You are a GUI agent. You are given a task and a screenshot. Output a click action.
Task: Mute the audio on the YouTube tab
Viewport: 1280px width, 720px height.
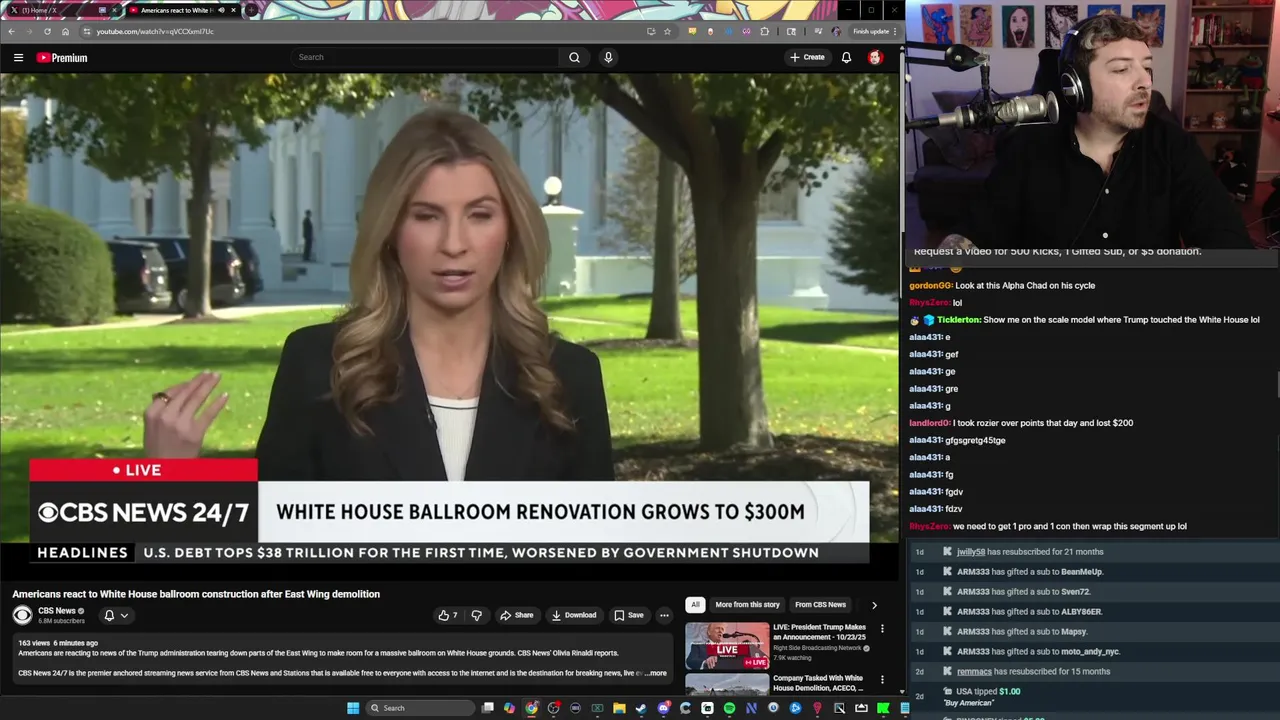(x=221, y=10)
